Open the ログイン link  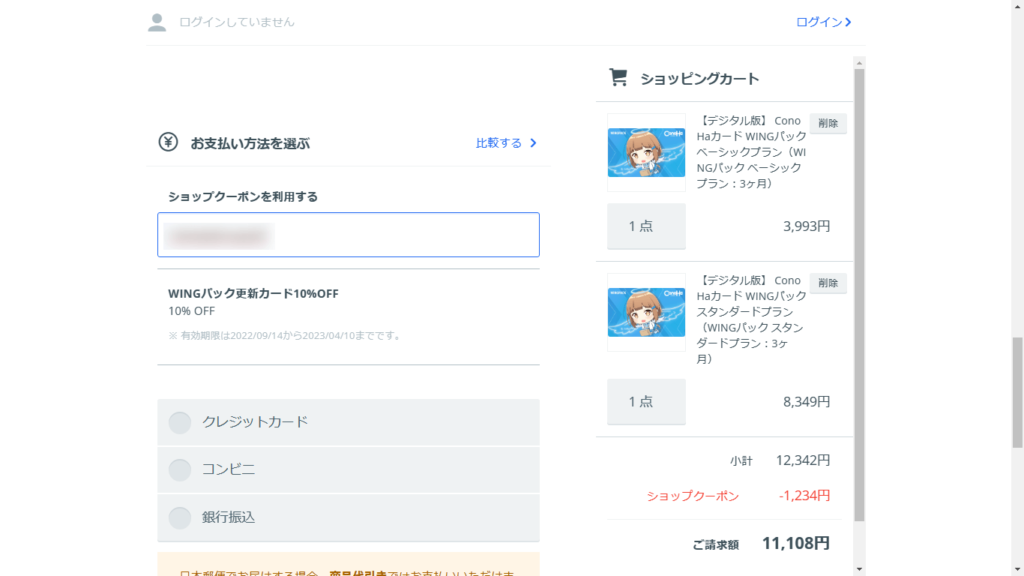tap(824, 22)
